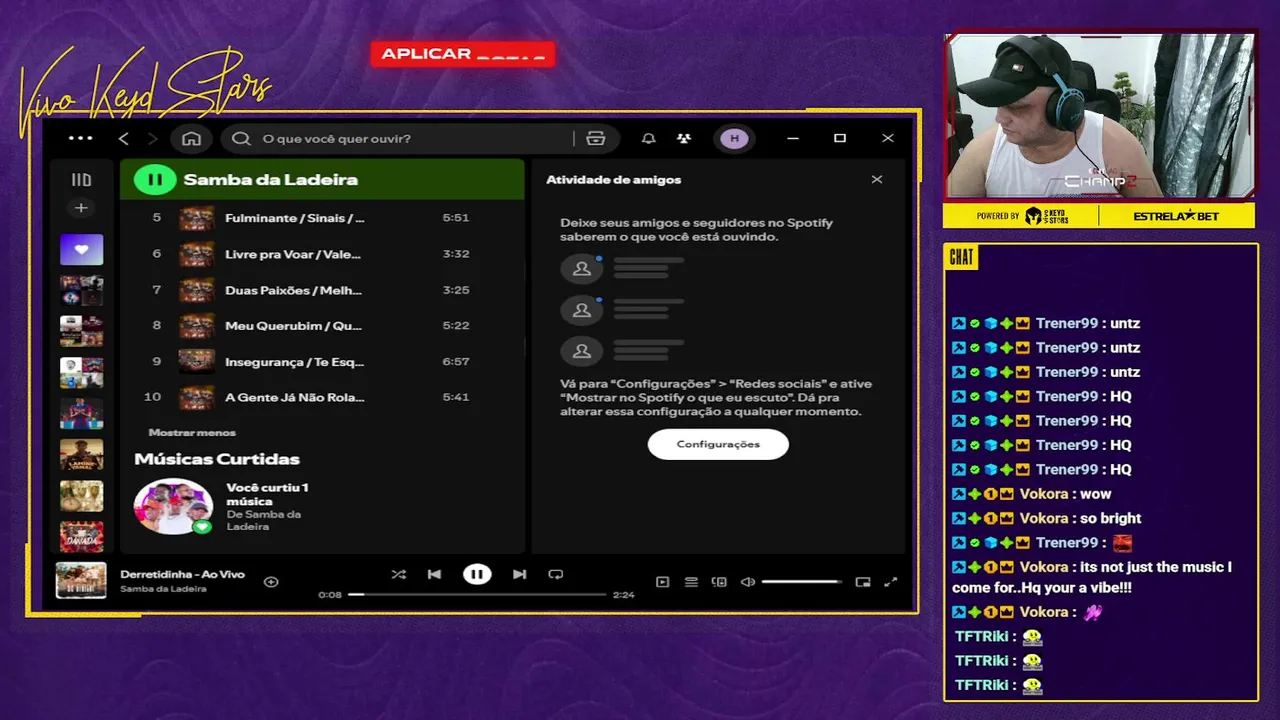The image size is (1280, 720).
Task: Play track 'Meu Querubim / Qu...'
Action: [322, 326]
